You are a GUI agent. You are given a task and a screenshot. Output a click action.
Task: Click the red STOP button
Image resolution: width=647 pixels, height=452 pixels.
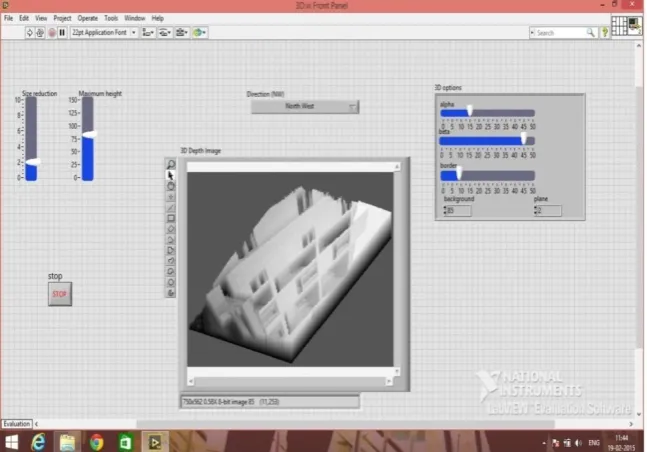click(60, 294)
